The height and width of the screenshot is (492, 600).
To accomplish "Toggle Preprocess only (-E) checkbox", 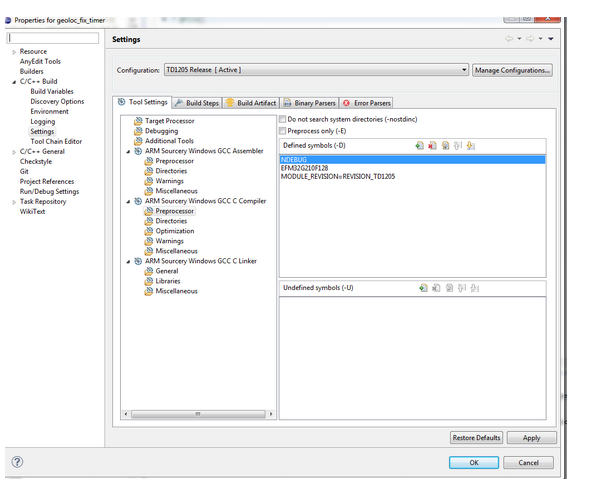I will point(282,131).
